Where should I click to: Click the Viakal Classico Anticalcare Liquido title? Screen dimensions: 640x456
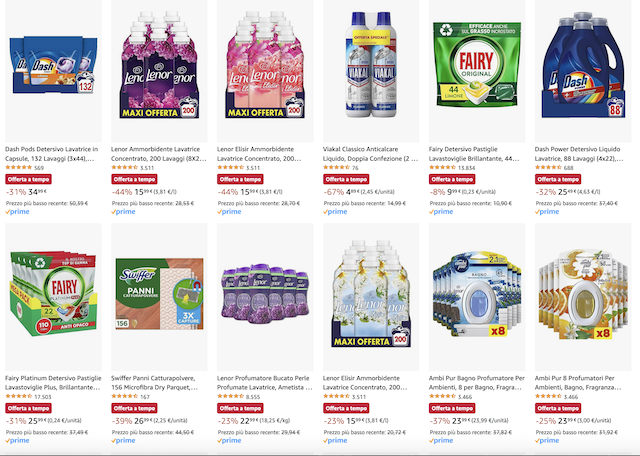[x=371, y=153]
